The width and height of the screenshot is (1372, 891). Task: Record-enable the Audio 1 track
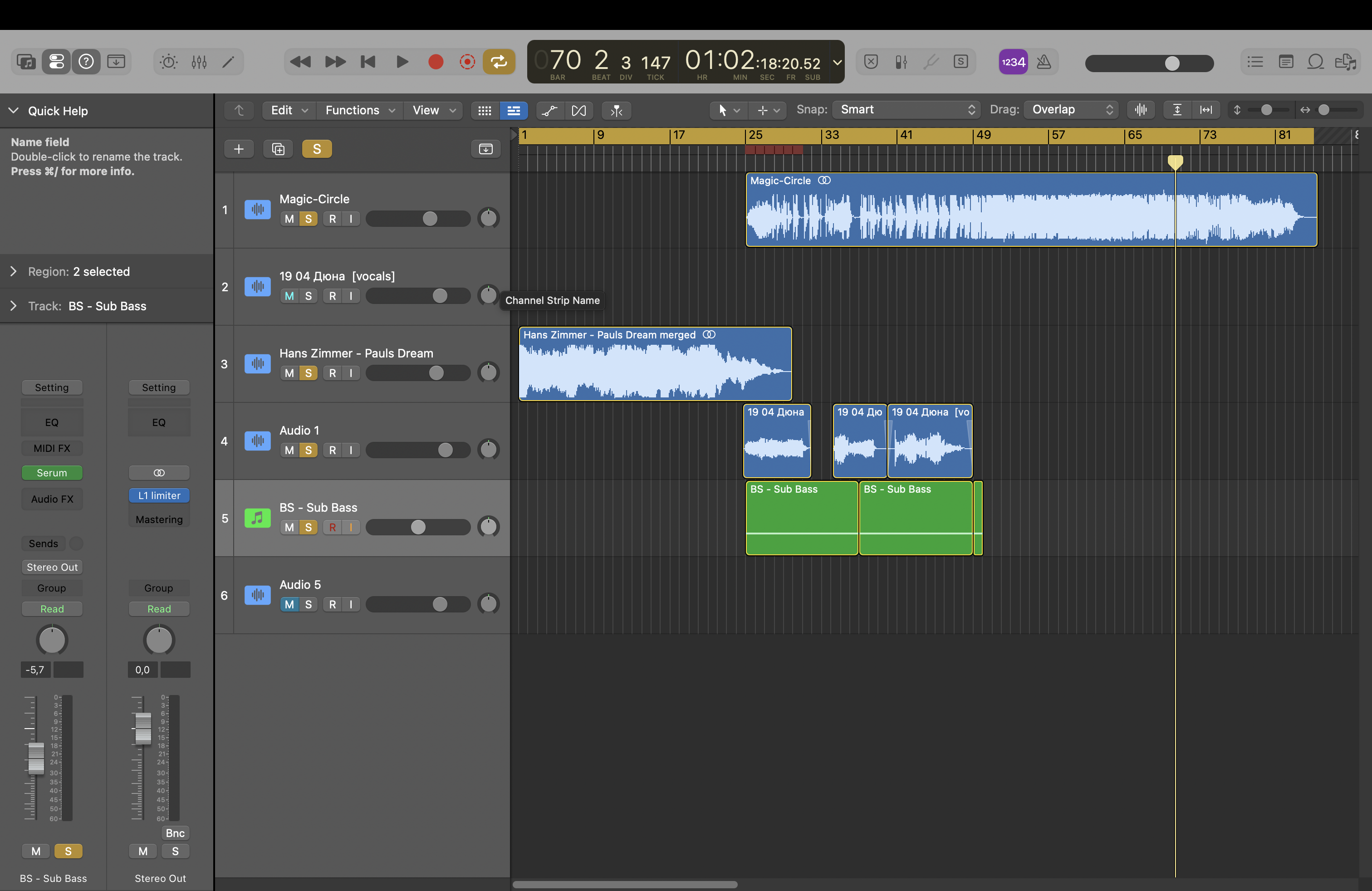333,450
